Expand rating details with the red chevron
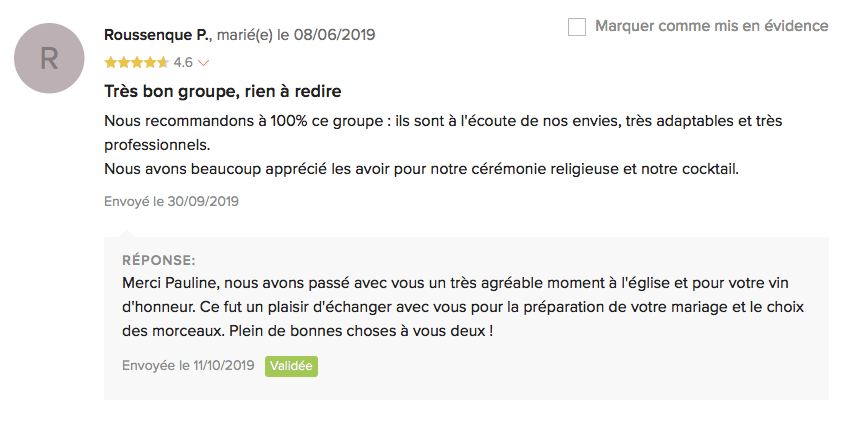The height and width of the screenshot is (426, 846). [204, 63]
